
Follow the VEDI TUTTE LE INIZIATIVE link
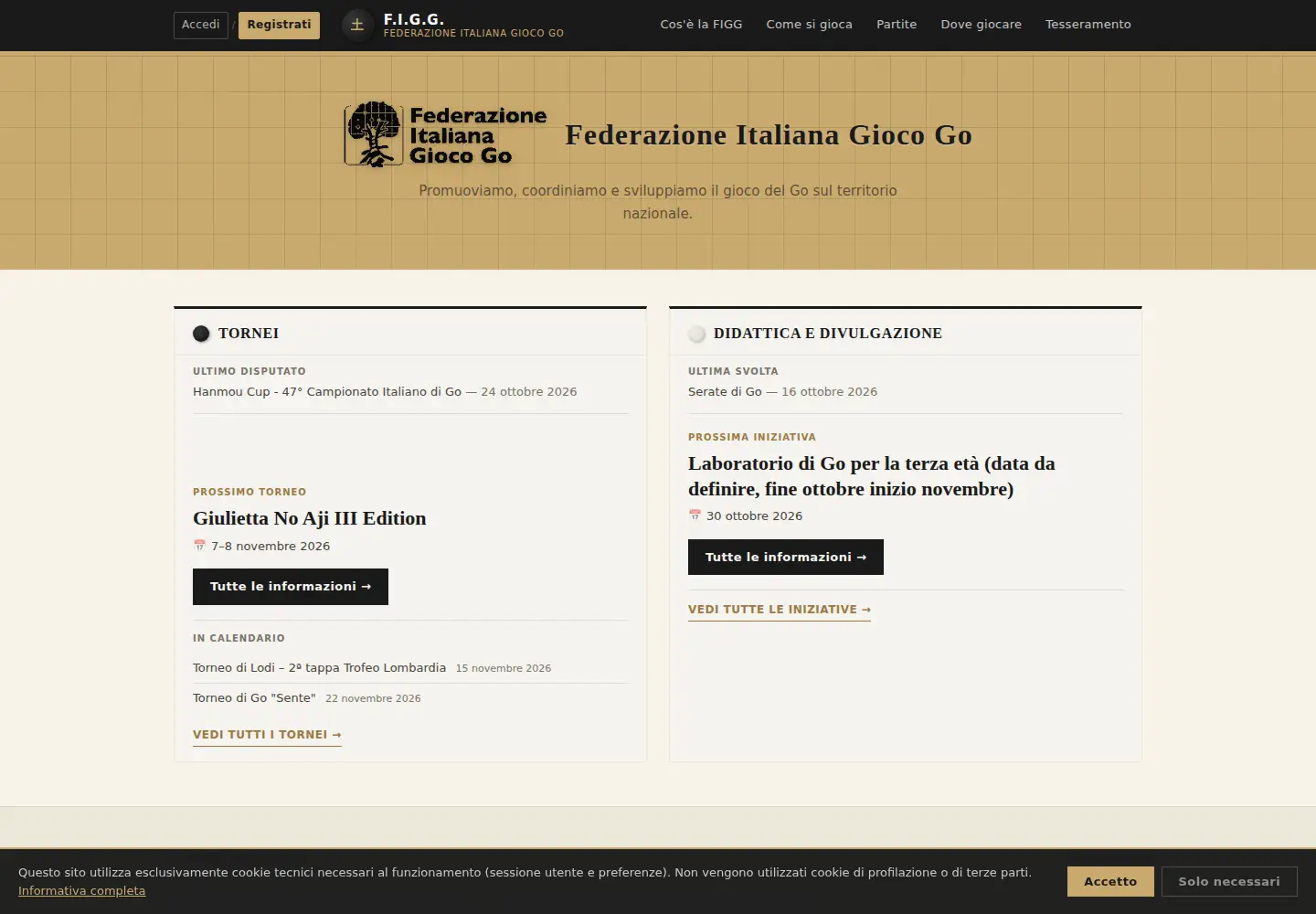pyautogui.click(x=780, y=610)
